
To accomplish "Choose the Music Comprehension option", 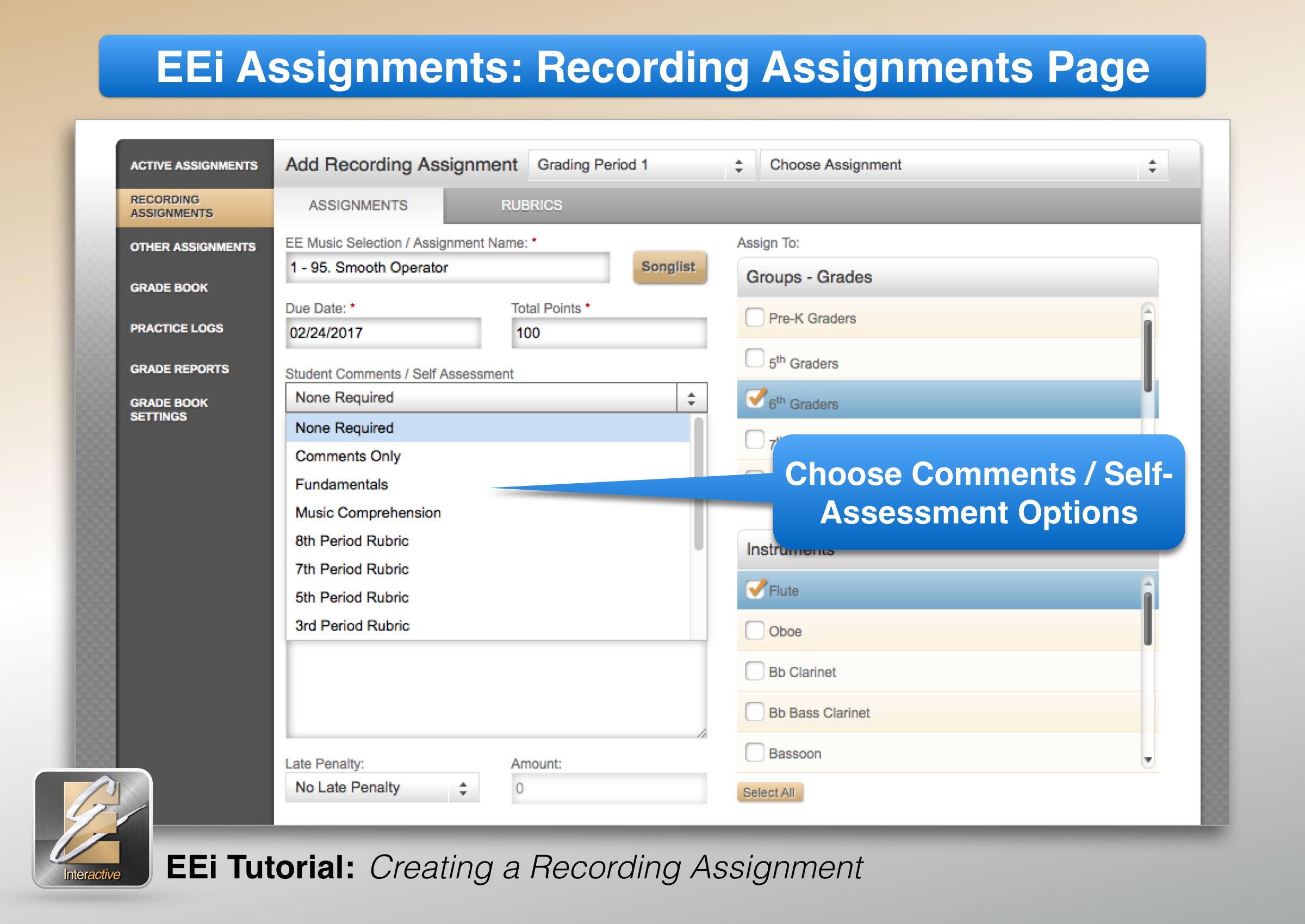I will (x=488, y=513).
